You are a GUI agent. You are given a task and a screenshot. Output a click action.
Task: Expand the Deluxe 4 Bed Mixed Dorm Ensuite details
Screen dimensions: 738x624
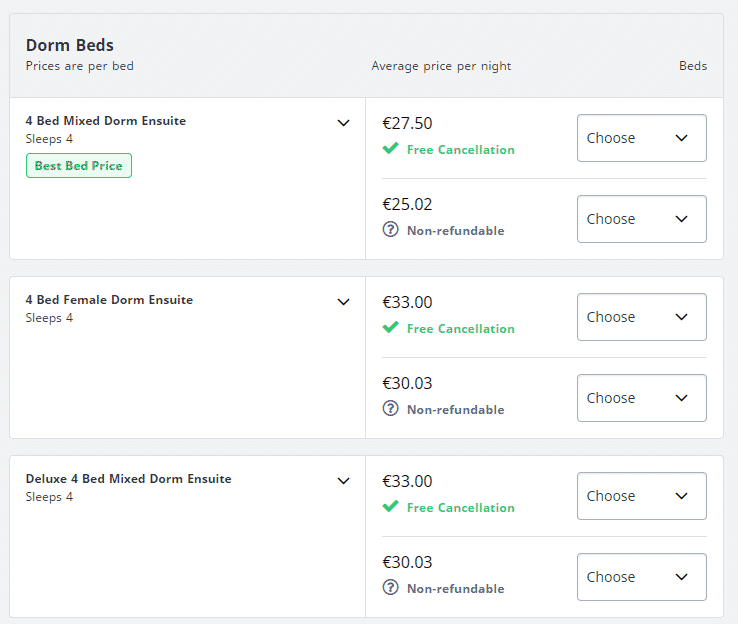tap(344, 481)
